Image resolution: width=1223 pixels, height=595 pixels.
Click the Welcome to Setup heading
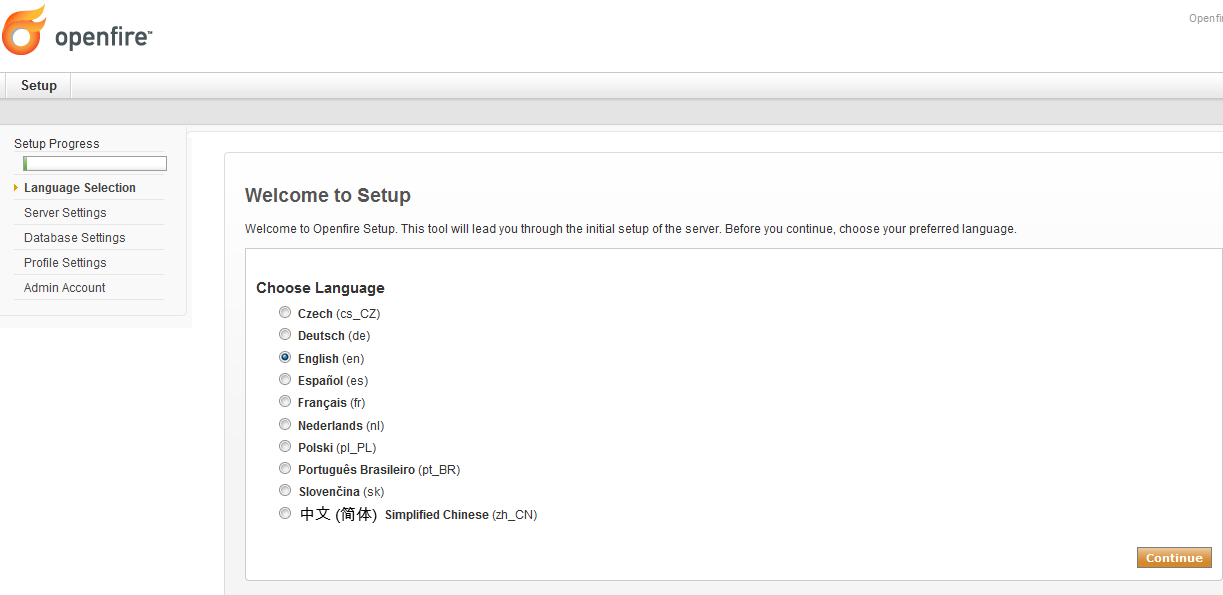click(328, 195)
